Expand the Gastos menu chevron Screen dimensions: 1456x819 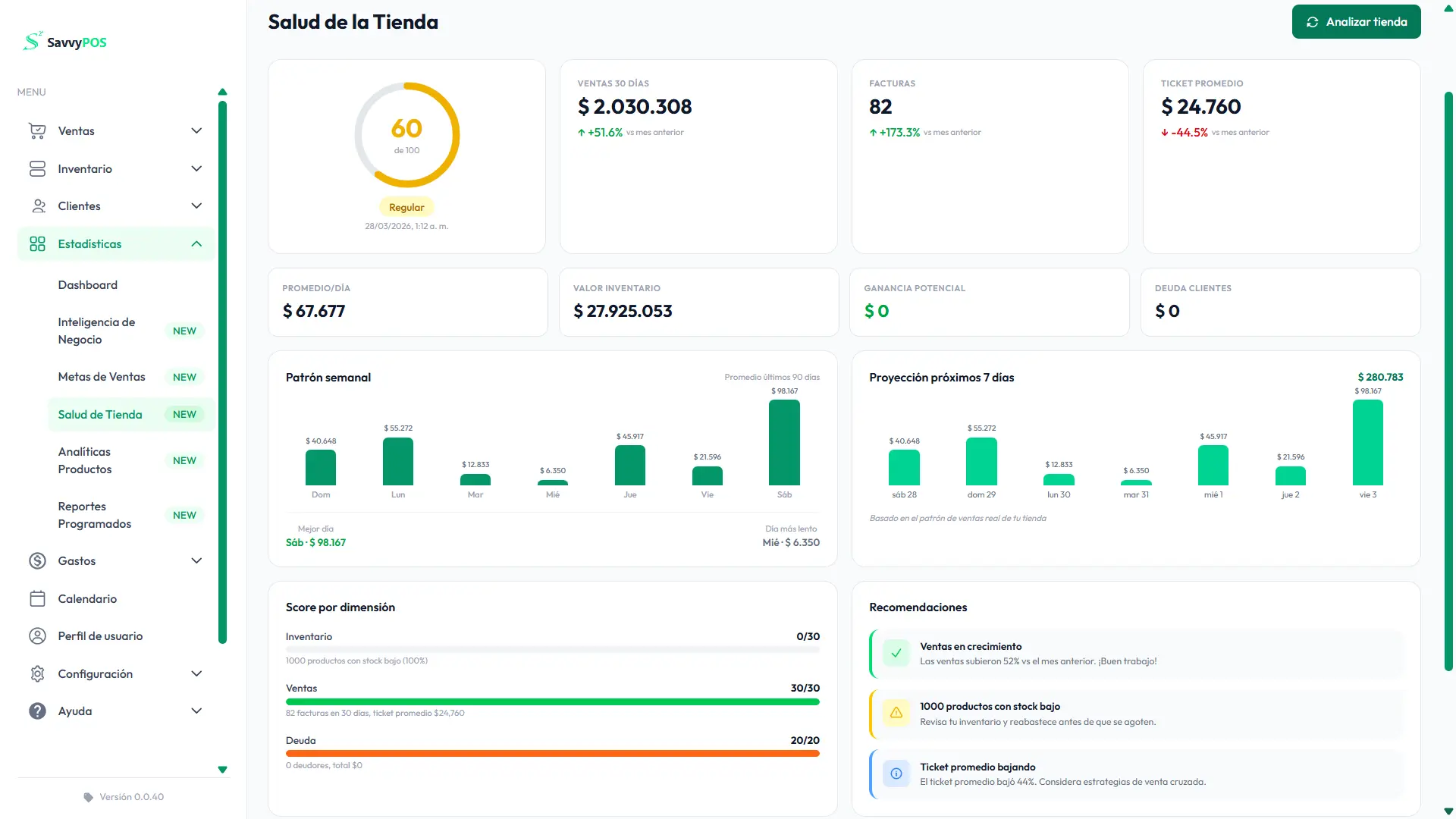tap(196, 561)
